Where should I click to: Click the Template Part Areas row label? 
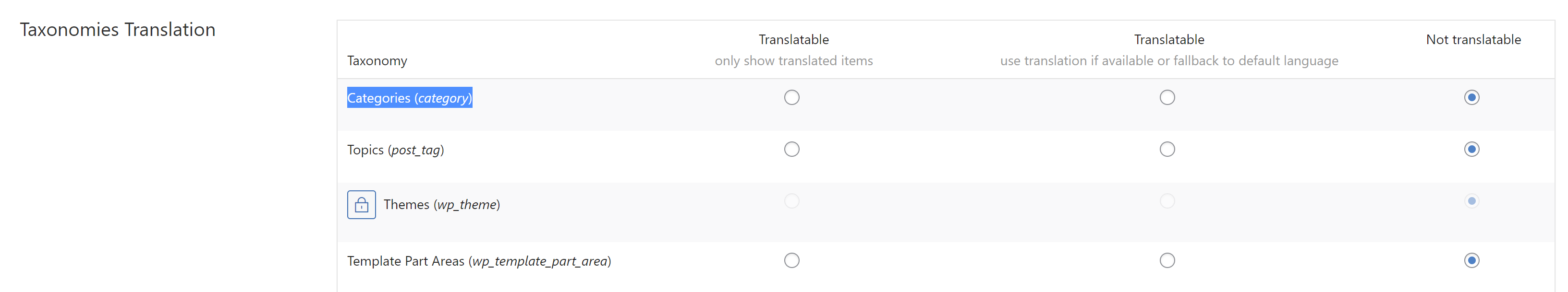click(479, 262)
